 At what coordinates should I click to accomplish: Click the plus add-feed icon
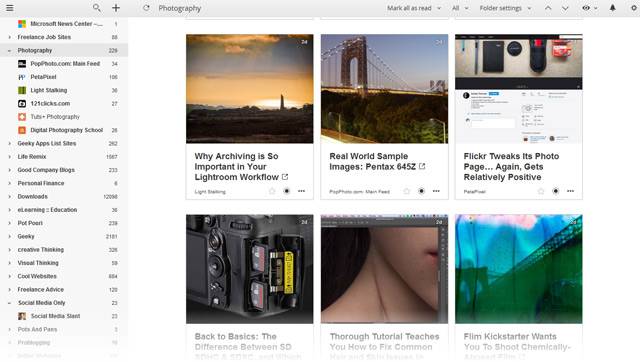pyautogui.click(x=116, y=8)
